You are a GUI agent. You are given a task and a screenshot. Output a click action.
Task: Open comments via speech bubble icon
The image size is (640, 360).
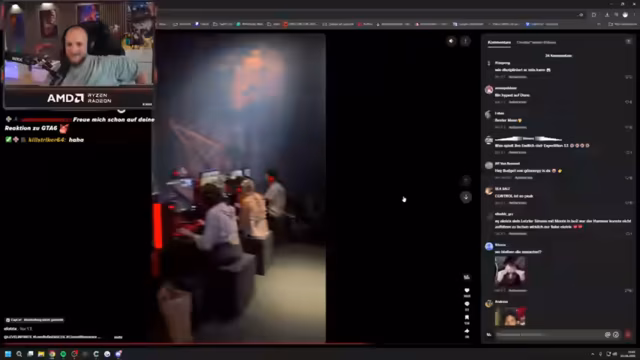(x=467, y=304)
